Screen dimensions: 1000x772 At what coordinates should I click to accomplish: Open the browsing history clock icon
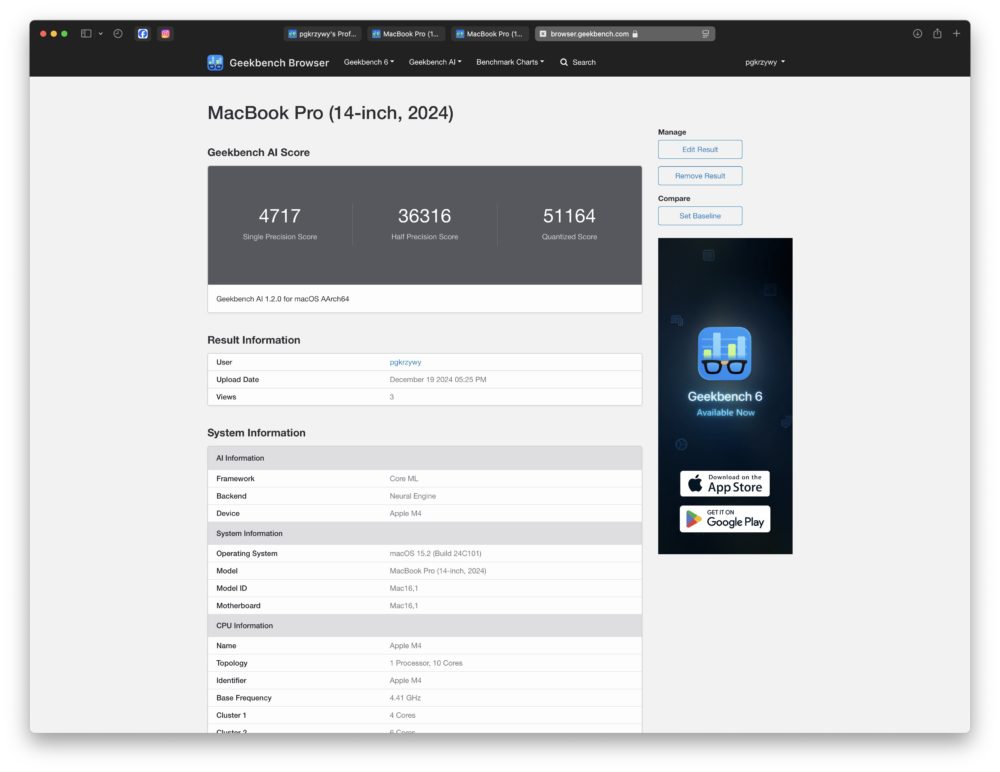click(118, 34)
